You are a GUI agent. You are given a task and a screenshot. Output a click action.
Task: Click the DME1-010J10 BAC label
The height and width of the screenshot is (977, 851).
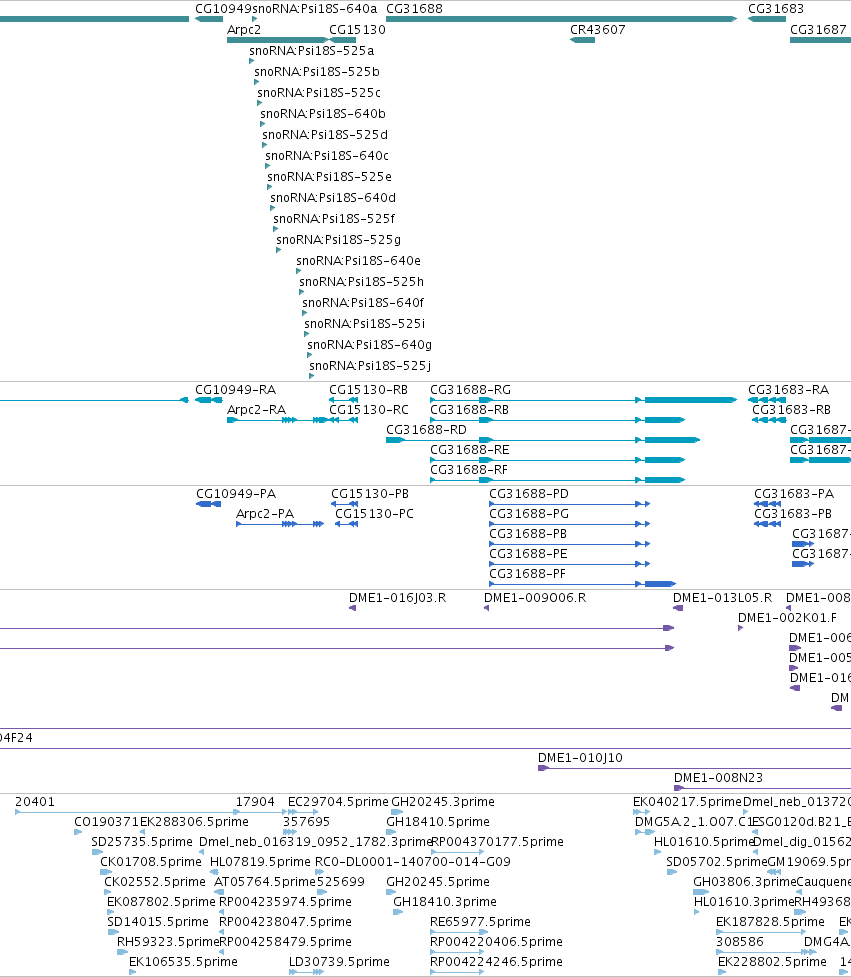click(580, 758)
